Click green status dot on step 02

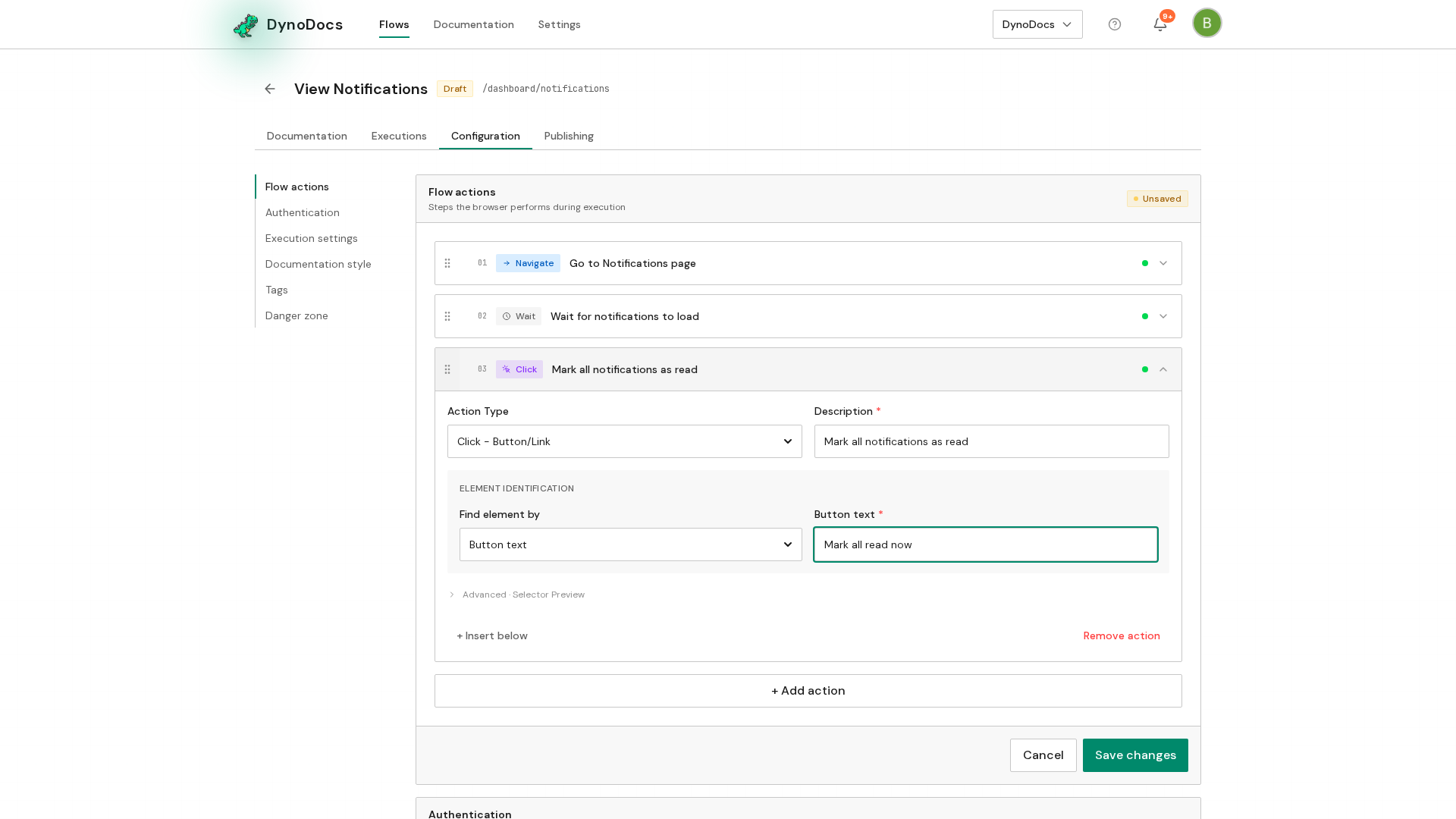1145,316
